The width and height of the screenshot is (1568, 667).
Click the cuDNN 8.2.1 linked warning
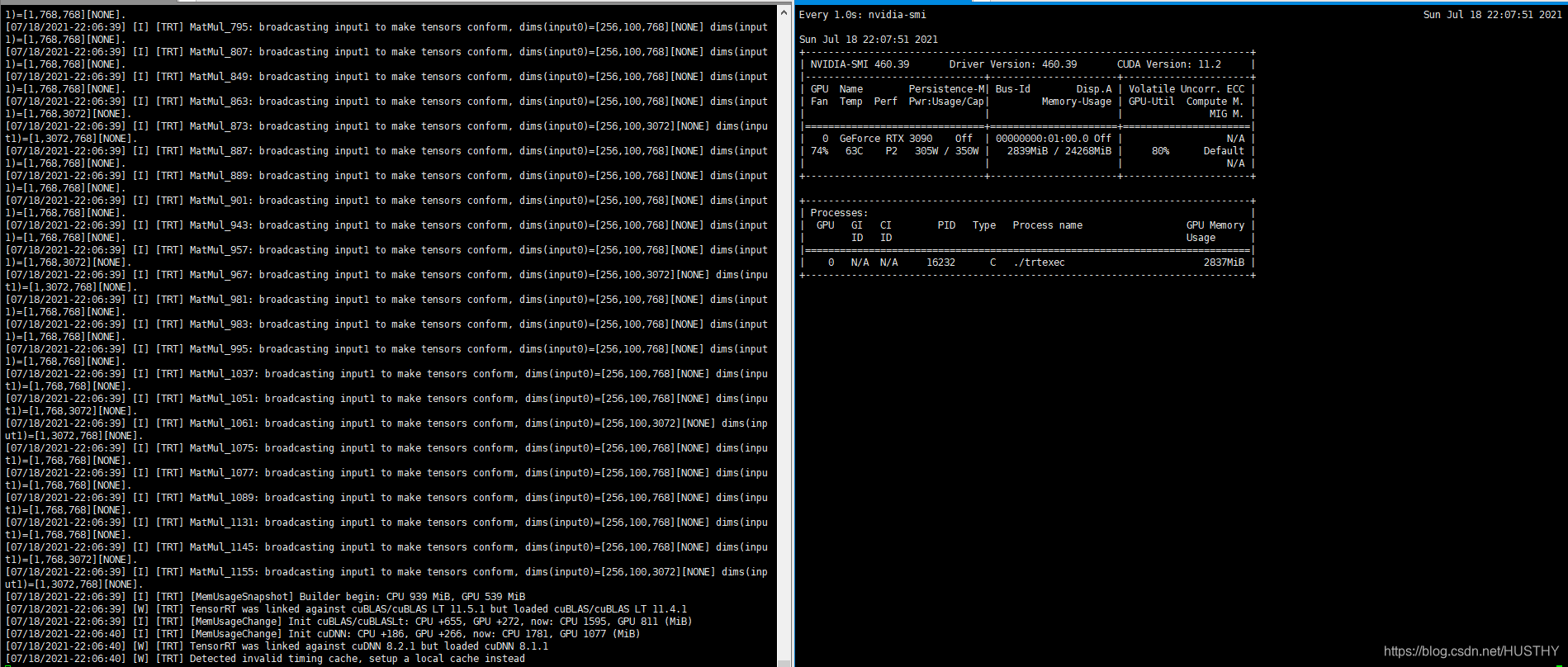coord(277,646)
